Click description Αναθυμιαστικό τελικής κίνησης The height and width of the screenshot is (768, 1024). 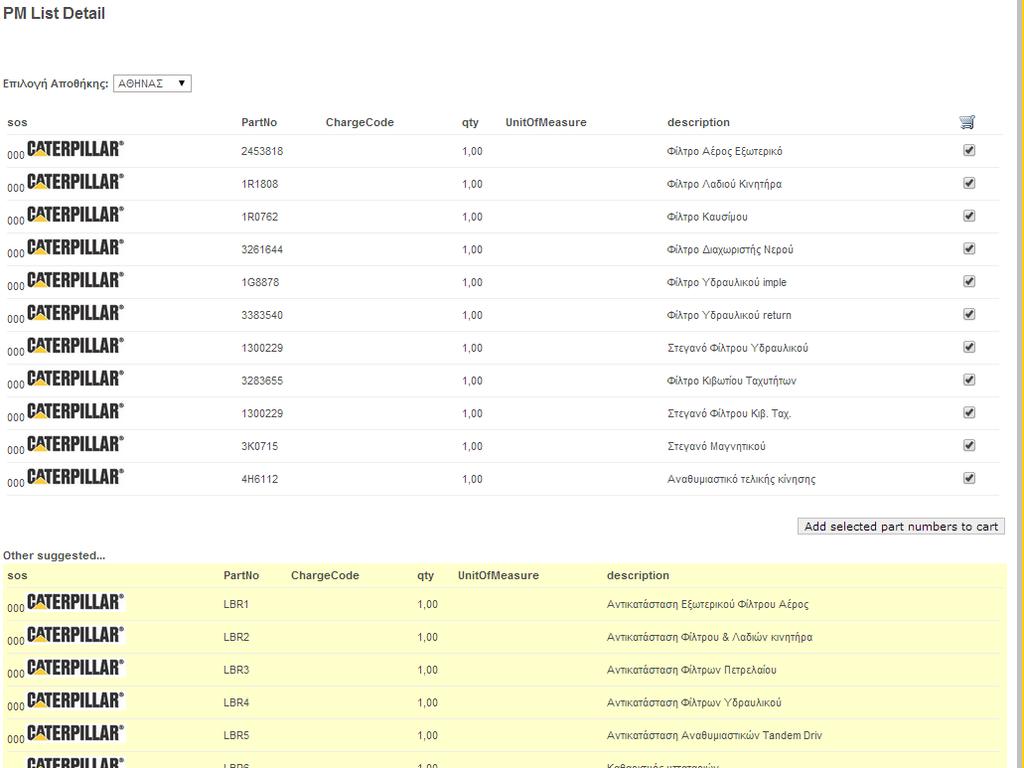pos(741,479)
